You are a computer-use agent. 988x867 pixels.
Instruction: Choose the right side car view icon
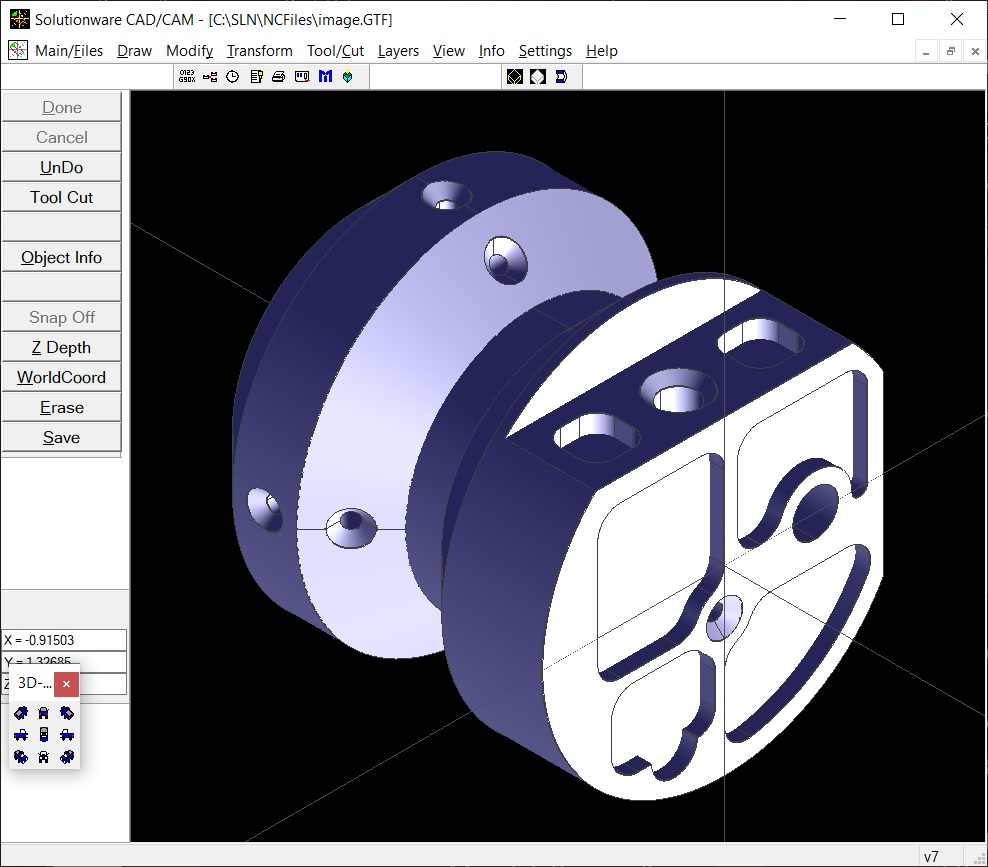point(67,735)
